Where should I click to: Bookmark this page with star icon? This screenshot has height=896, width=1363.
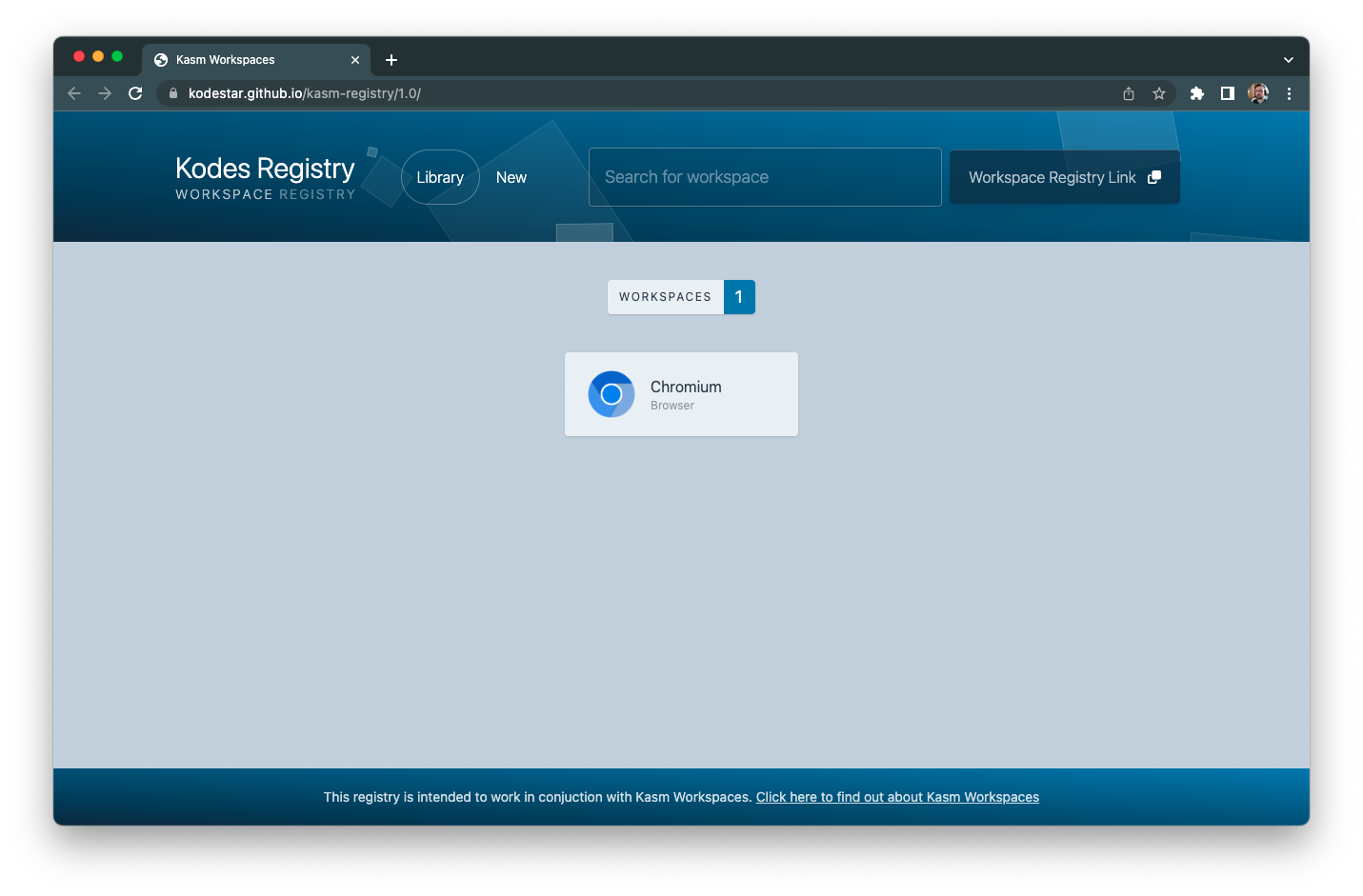[1159, 93]
